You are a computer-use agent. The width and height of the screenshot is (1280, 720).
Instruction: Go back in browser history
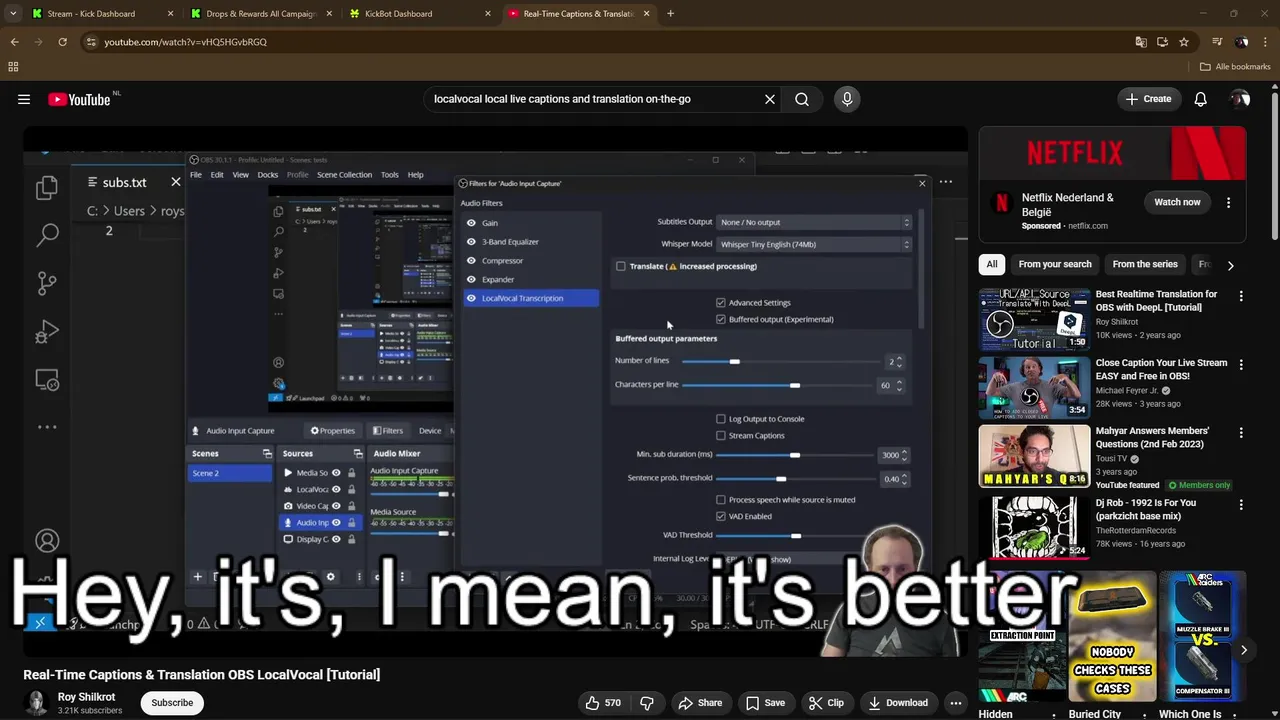tap(14, 42)
